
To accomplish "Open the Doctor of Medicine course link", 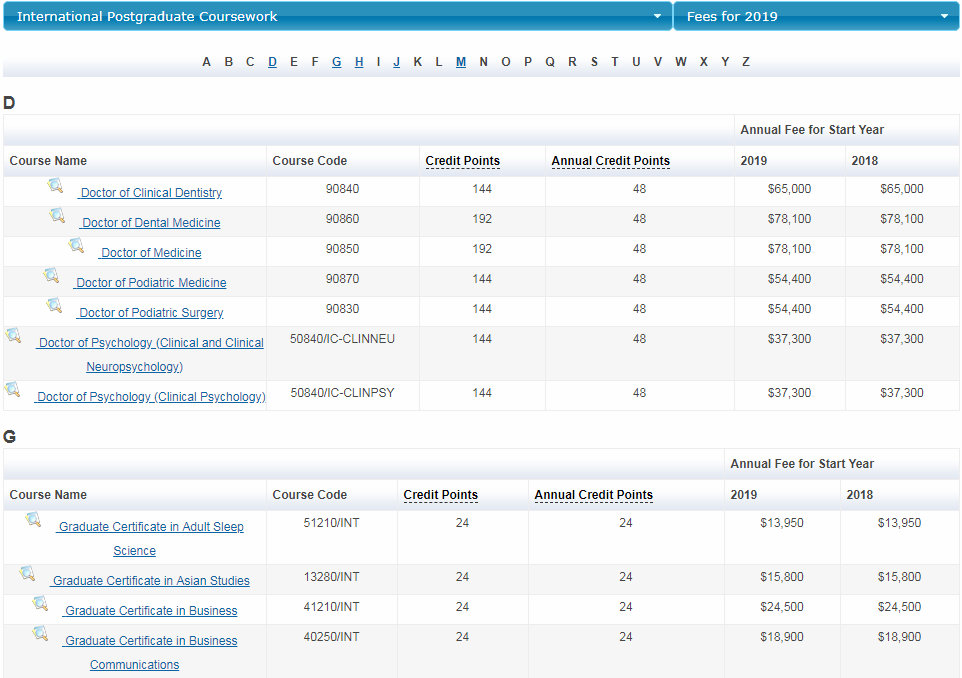I will (x=151, y=253).
